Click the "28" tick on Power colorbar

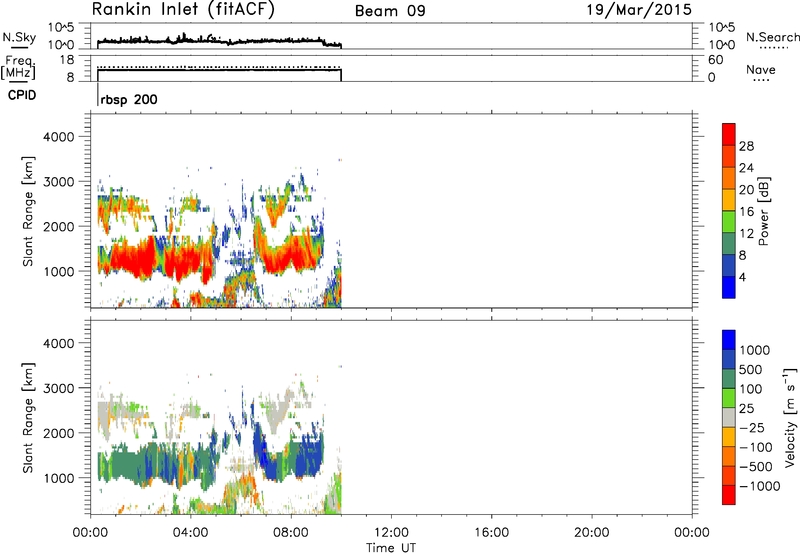(746, 146)
